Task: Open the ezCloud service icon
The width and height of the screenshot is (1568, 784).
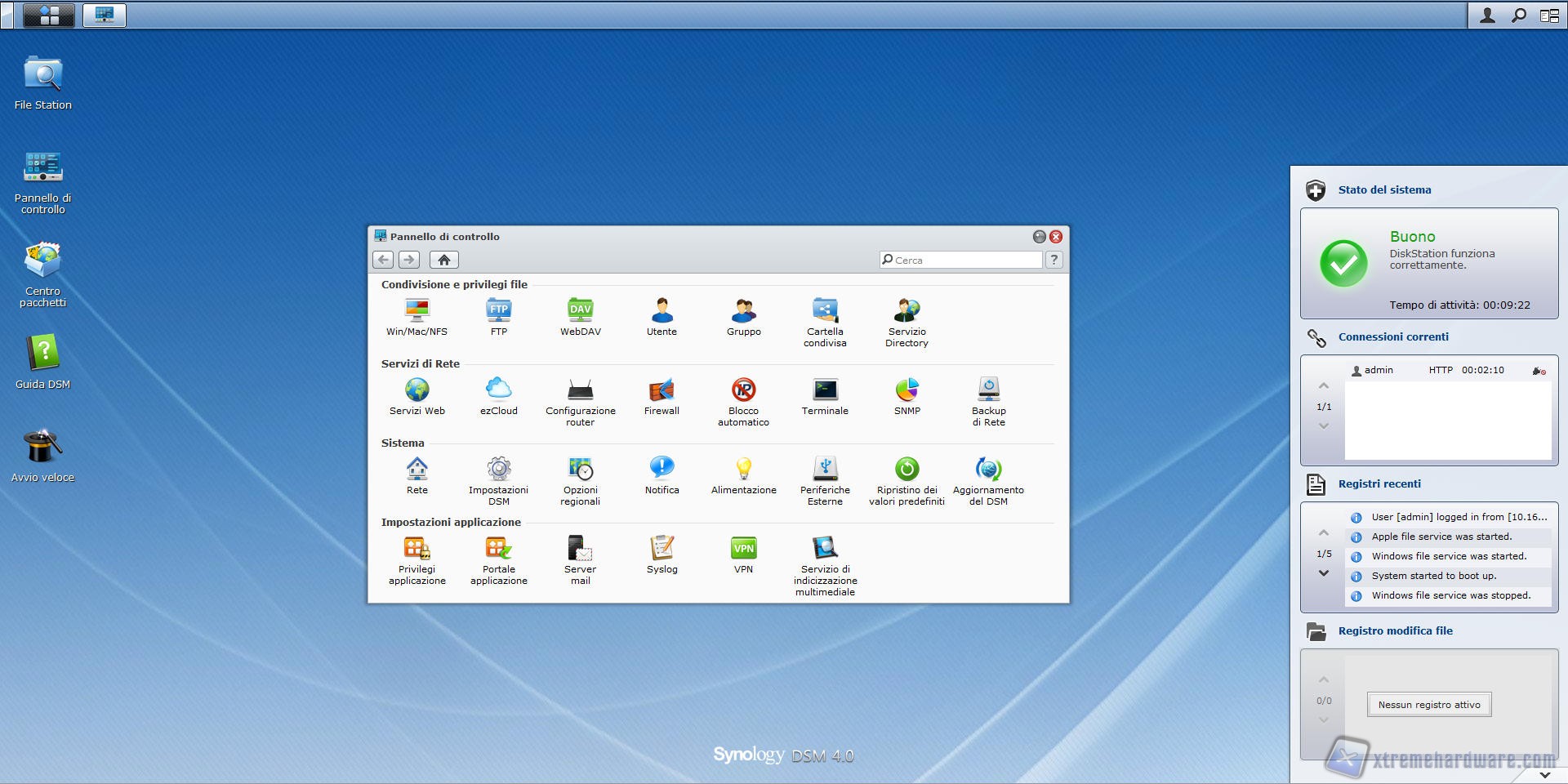Action: 498,390
